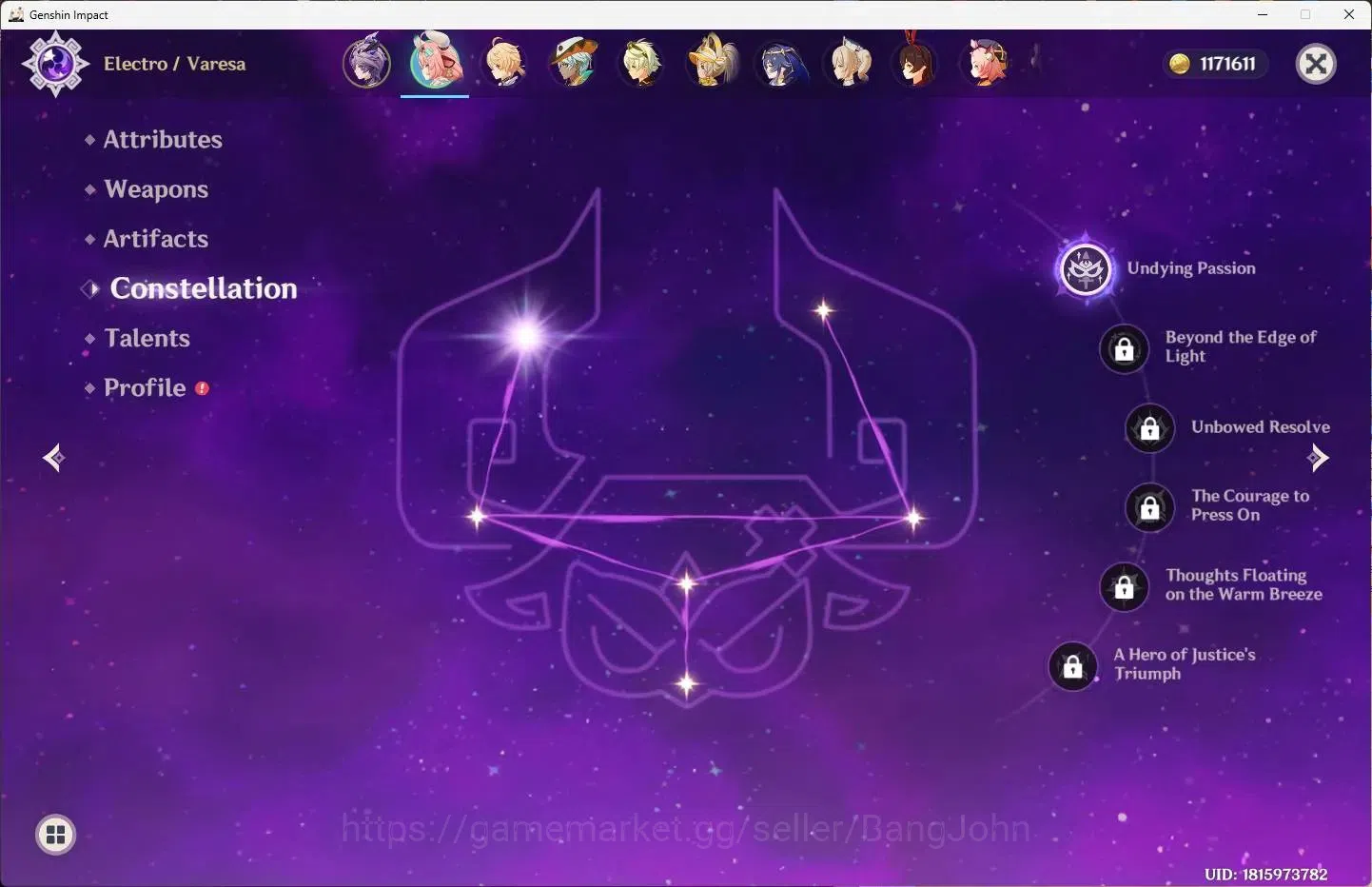Go to the Artifacts section
This screenshot has height=887, width=1372.
pos(156,239)
